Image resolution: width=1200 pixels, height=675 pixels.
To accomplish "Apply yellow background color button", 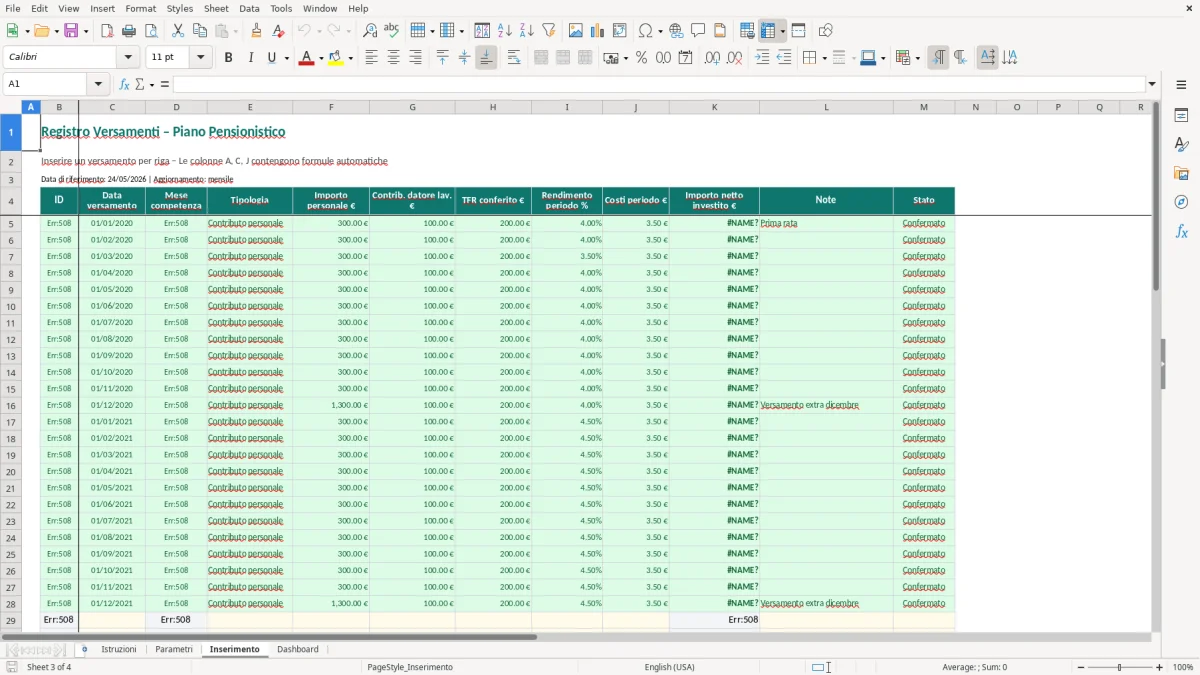I will [x=337, y=58].
